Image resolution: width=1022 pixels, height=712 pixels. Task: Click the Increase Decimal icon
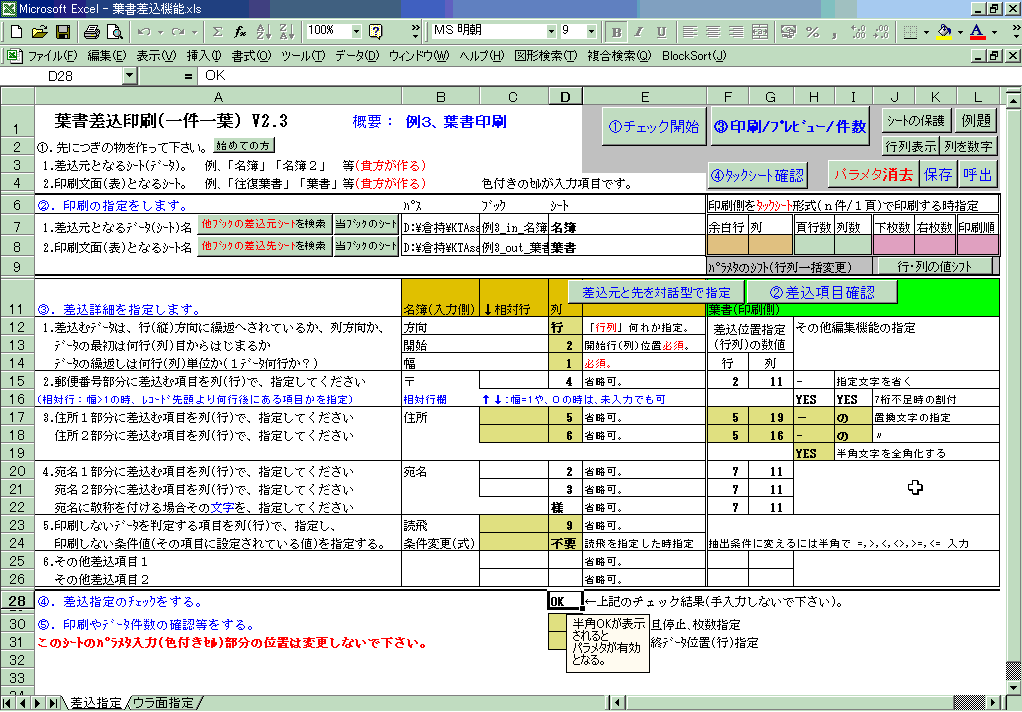[858, 31]
